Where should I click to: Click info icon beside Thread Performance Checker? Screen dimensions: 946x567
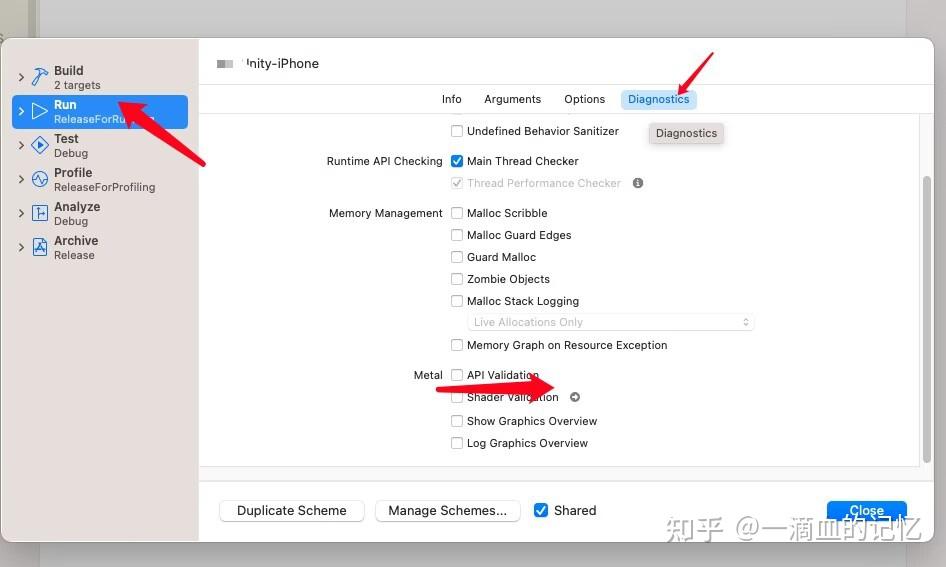(638, 183)
